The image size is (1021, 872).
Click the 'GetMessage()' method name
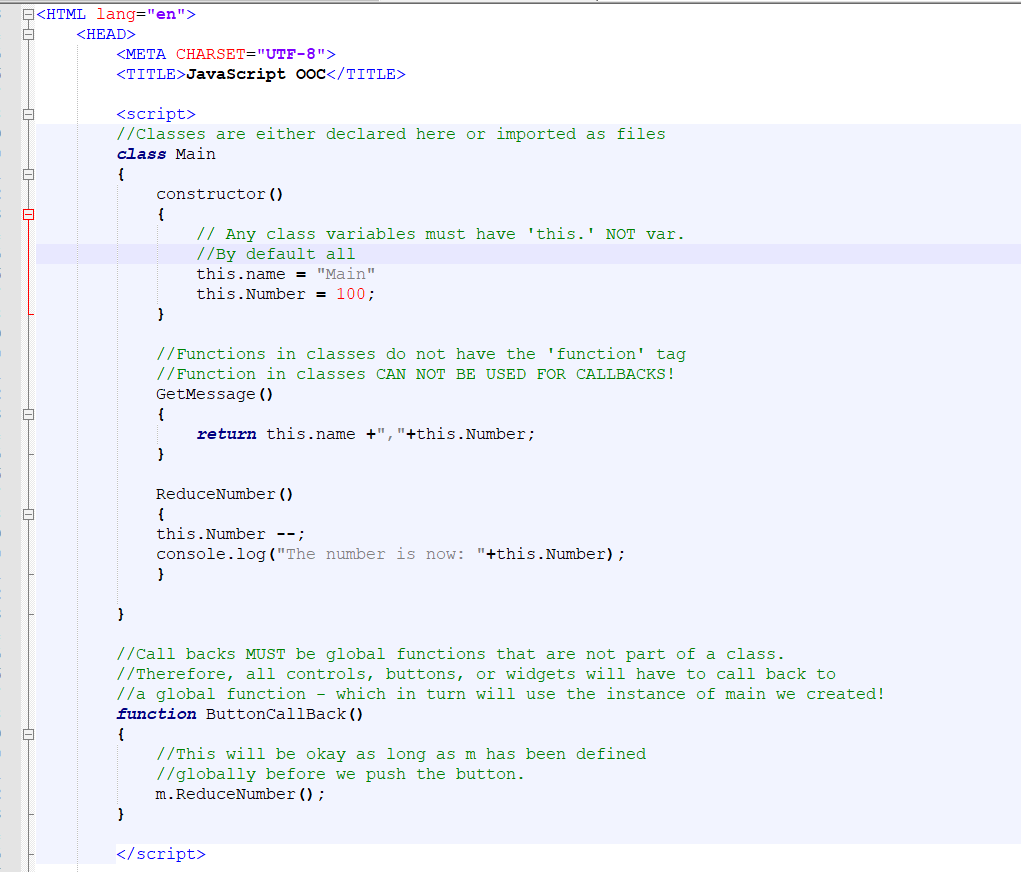click(214, 394)
